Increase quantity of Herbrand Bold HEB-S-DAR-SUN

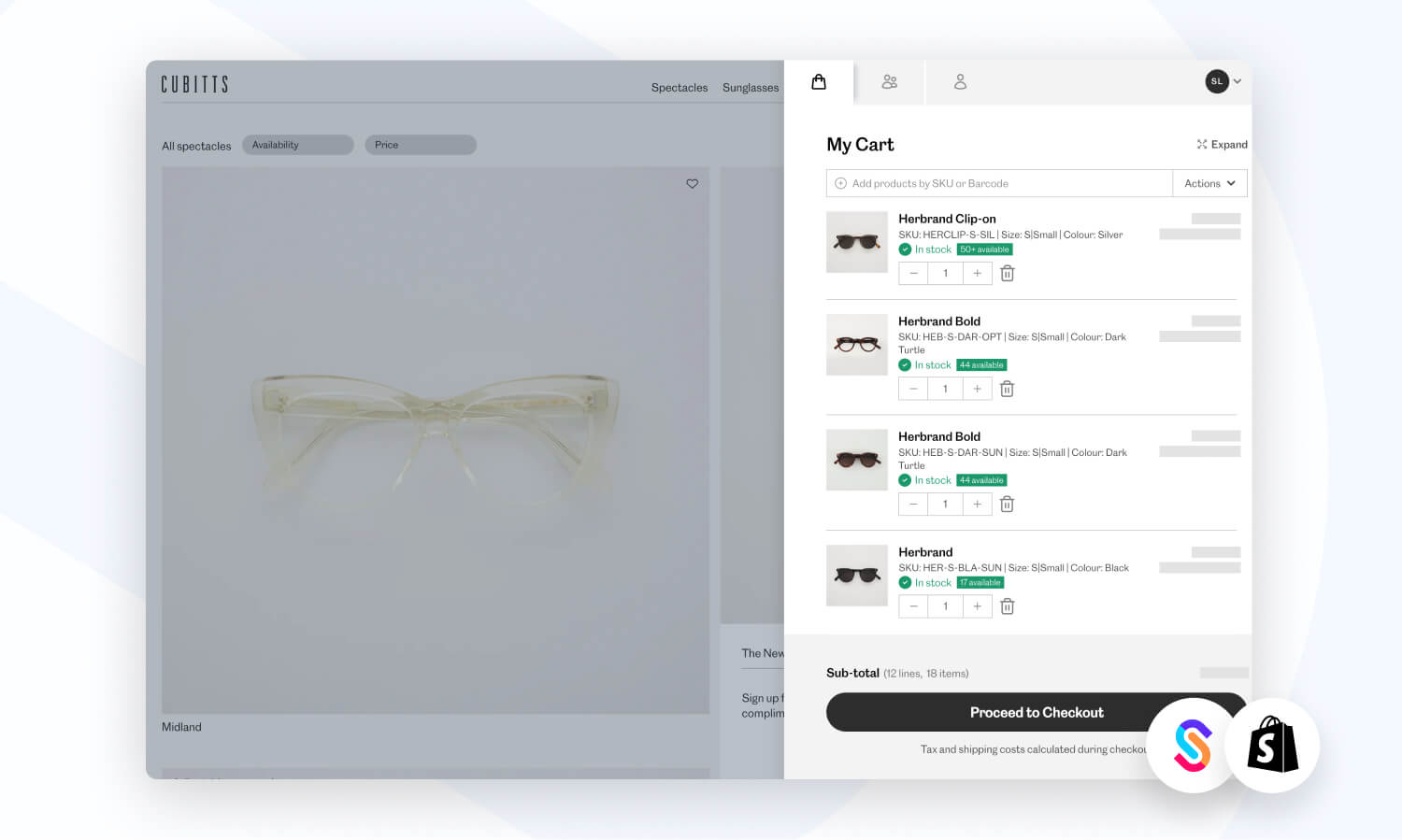977,505
